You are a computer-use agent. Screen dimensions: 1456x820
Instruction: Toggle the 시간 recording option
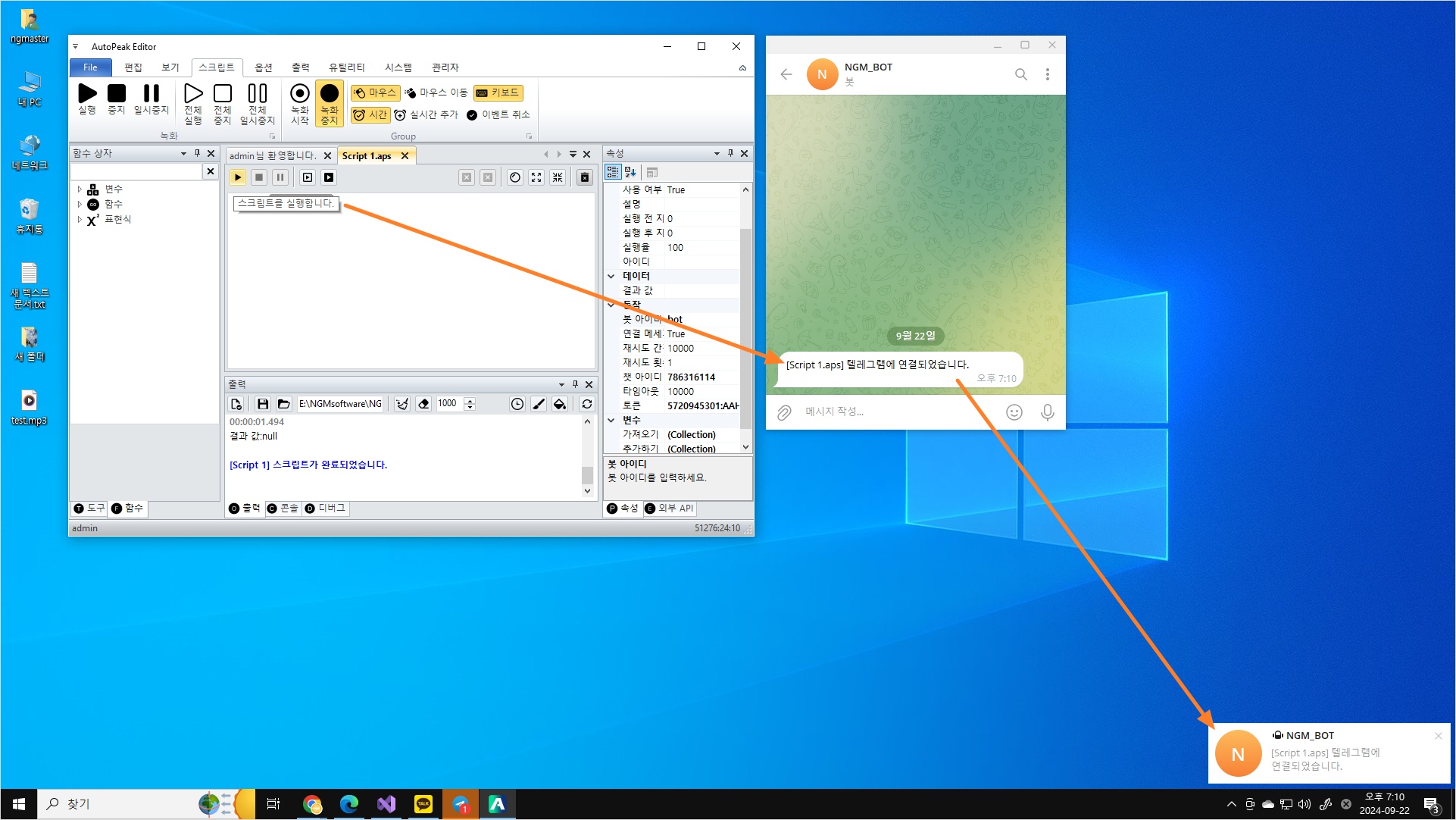click(x=370, y=114)
